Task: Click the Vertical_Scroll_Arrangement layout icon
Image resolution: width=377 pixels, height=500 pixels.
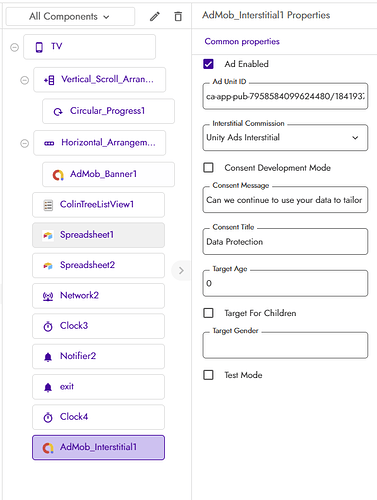Action: [49, 80]
